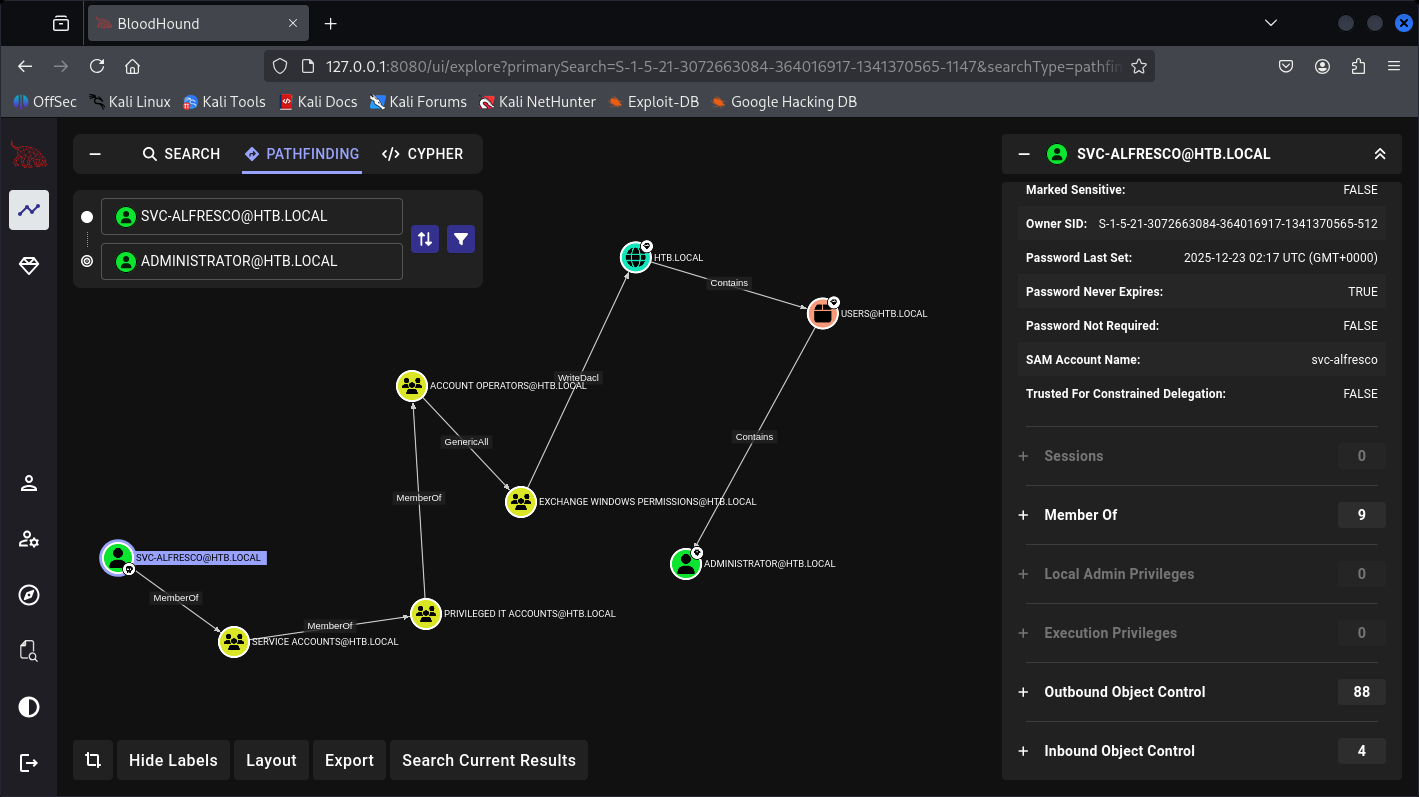This screenshot has width=1419, height=797.
Task: Expand Outbound Object Control section
Action: point(1023,692)
